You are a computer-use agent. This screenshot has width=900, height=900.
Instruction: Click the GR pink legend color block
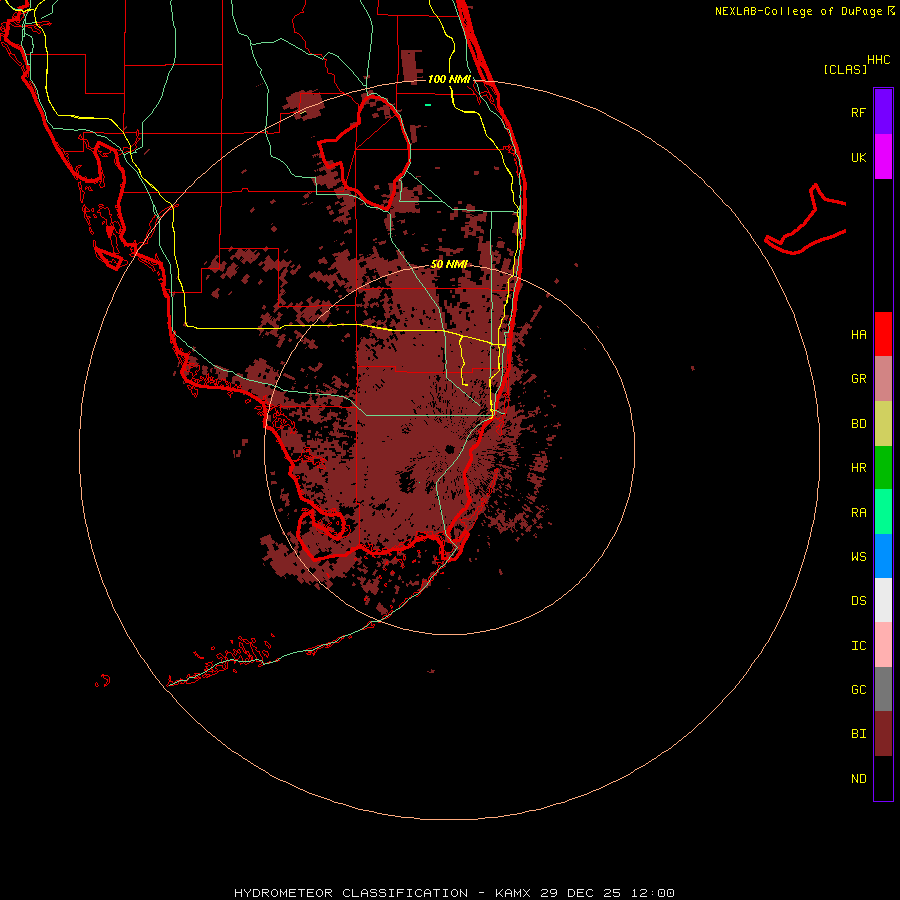pos(883,379)
